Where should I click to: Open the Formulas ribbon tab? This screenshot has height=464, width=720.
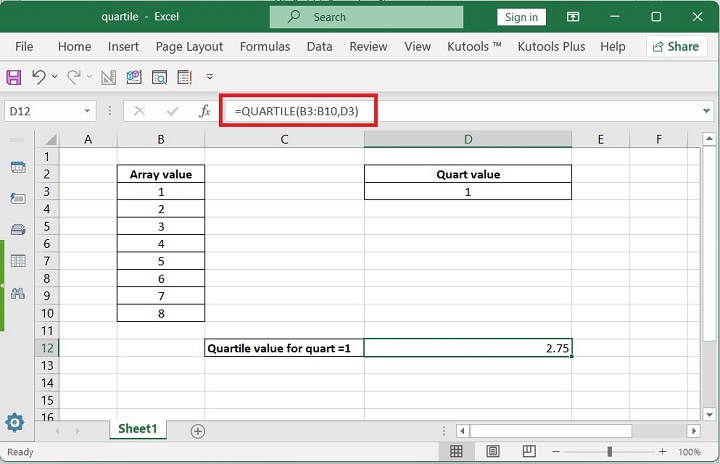265,47
